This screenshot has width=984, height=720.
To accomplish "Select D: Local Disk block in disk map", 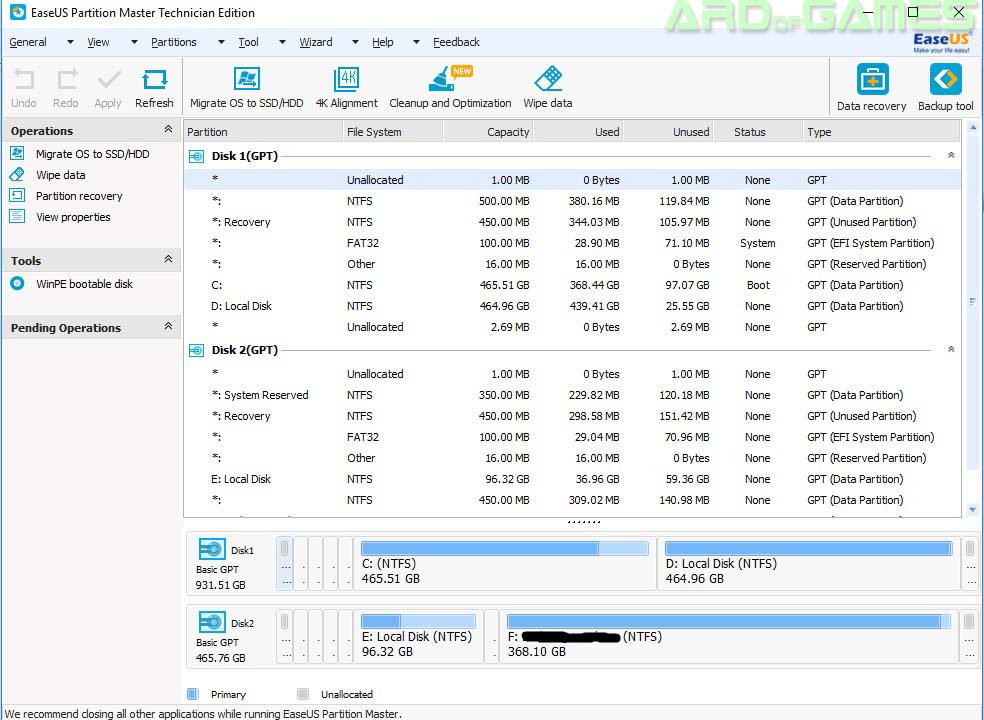I will tap(809, 564).
